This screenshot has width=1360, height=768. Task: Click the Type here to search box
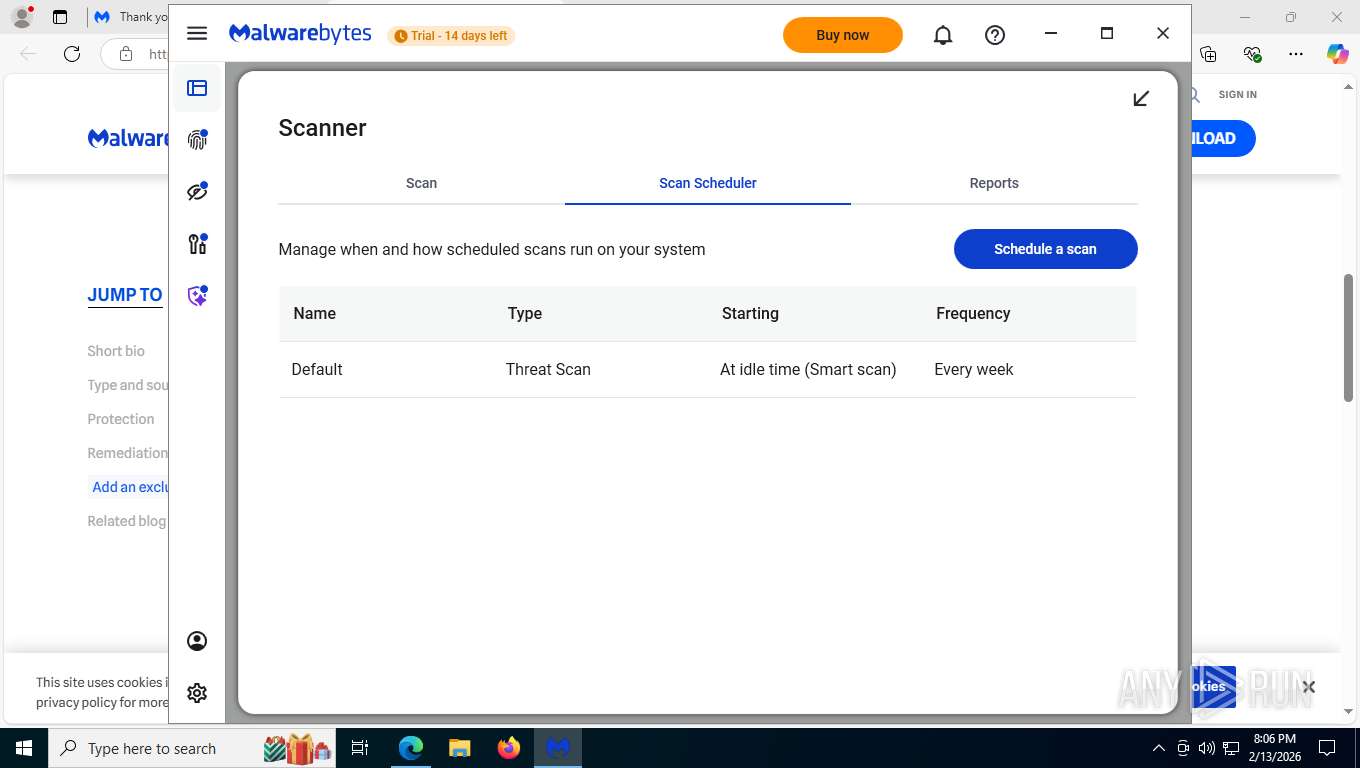[190, 748]
